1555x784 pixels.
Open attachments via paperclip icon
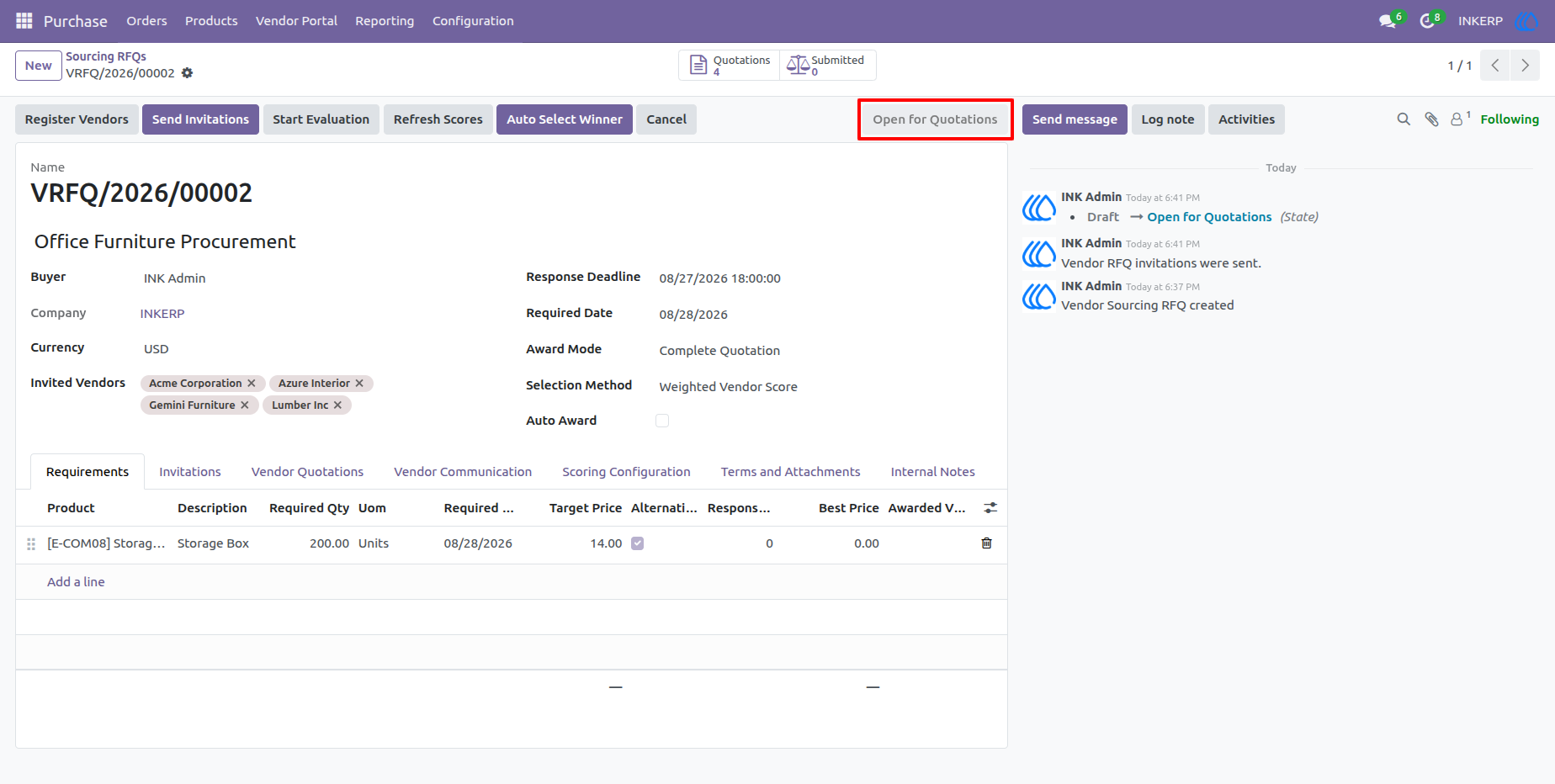pyautogui.click(x=1431, y=119)
